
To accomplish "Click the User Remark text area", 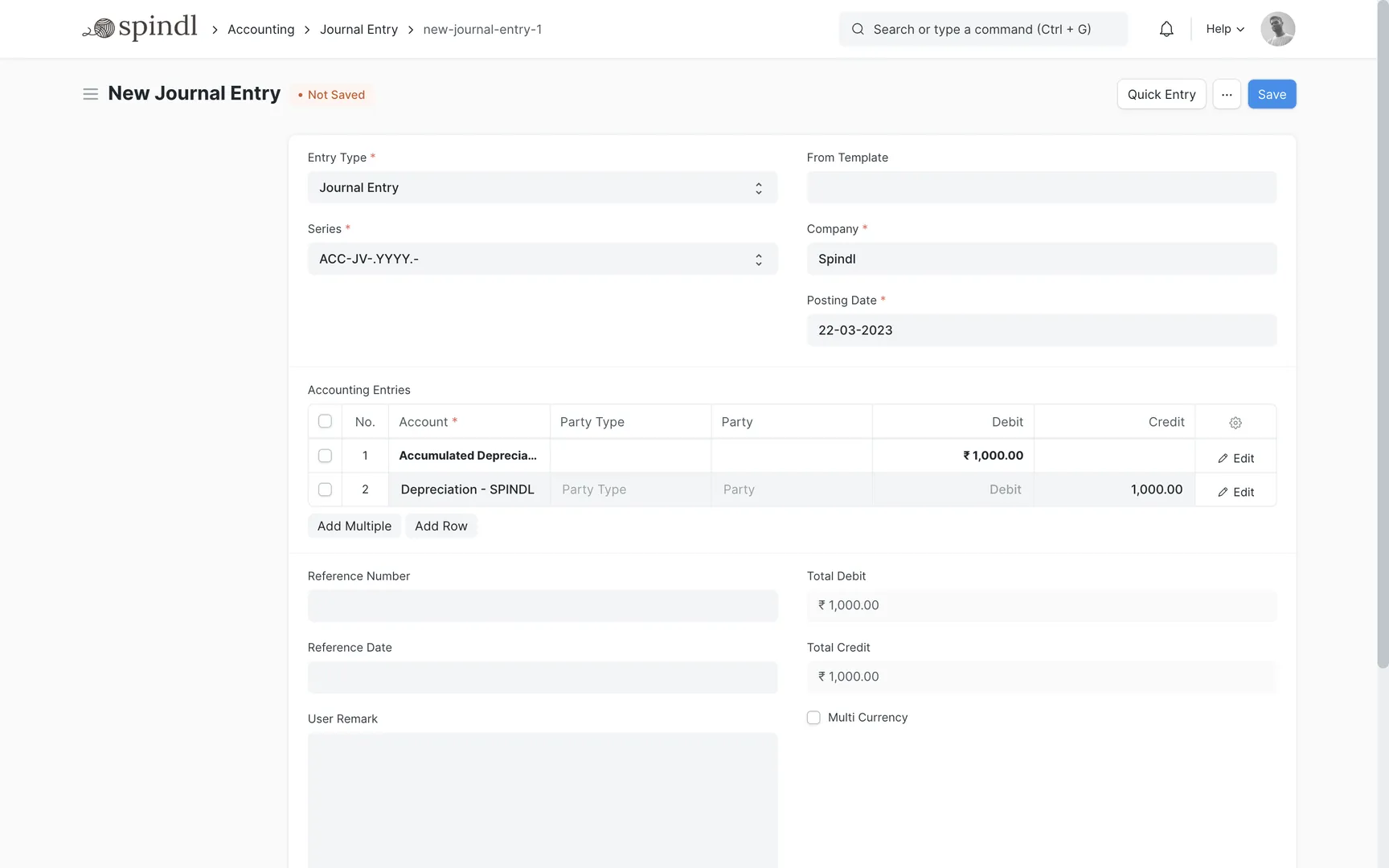I will [x=543, y=800].
